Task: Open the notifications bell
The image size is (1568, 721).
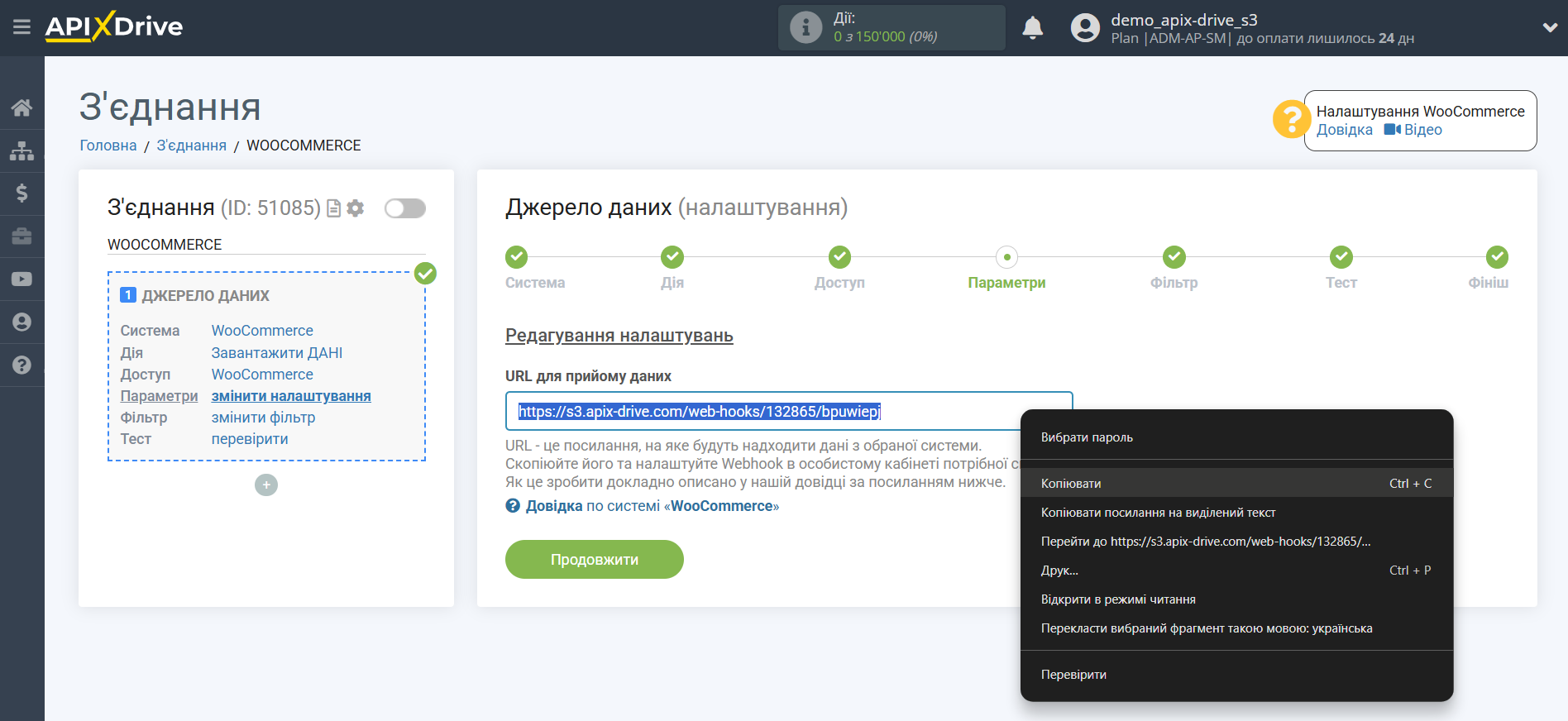Action: pyautogui.click(x=1032, y=28)
